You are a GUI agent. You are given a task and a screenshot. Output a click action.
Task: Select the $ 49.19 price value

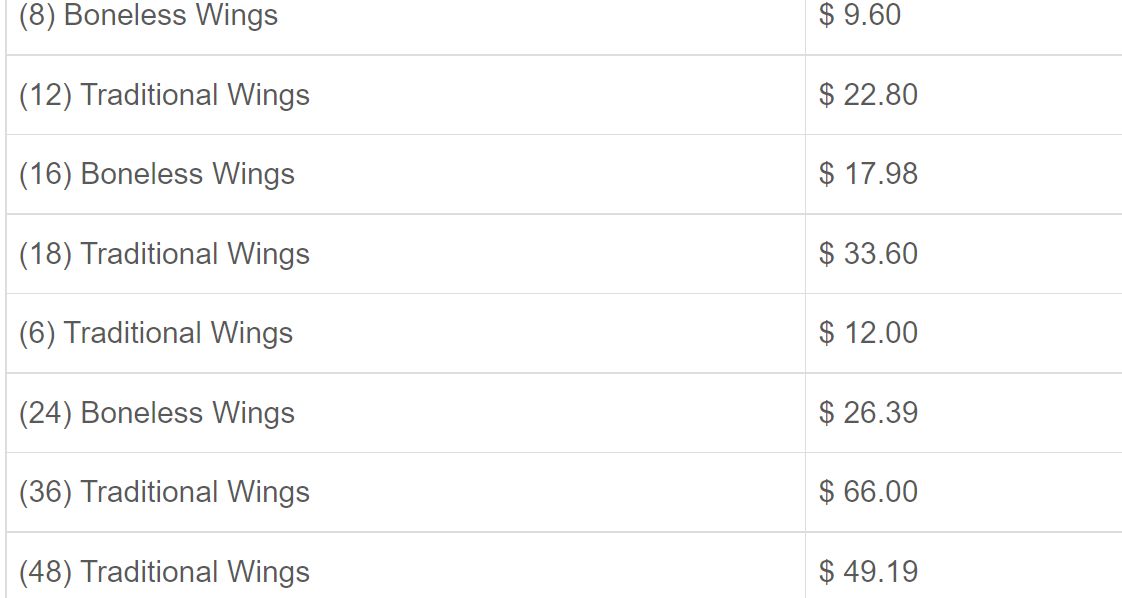(x=868, y=572)
